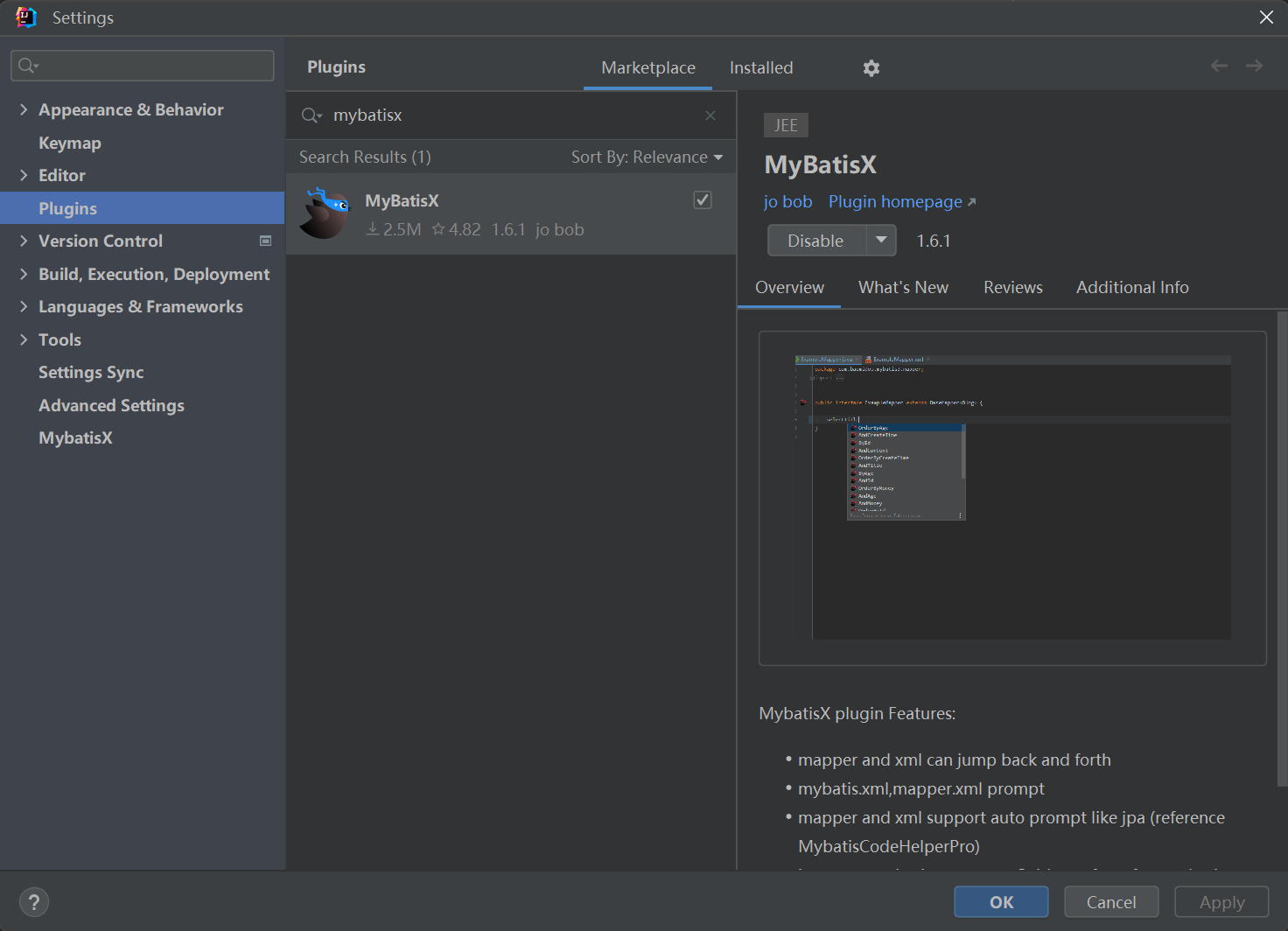Open the Plugin homepage link
1288x931 pixels.
[x=902, y=202]
